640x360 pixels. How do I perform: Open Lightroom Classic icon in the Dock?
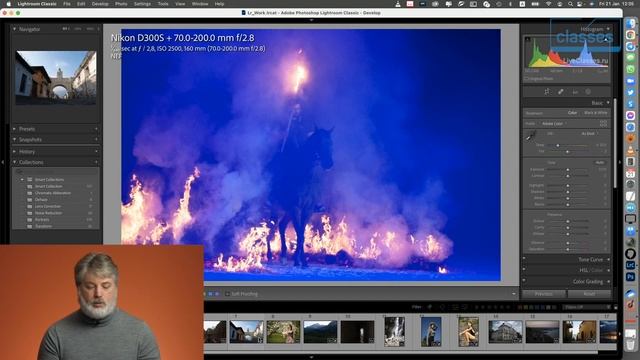[631, 265]
